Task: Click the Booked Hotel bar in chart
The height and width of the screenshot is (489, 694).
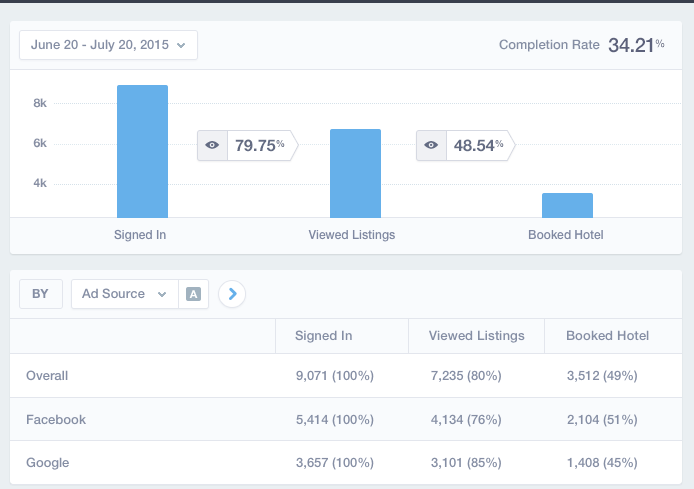Action: 567,206
